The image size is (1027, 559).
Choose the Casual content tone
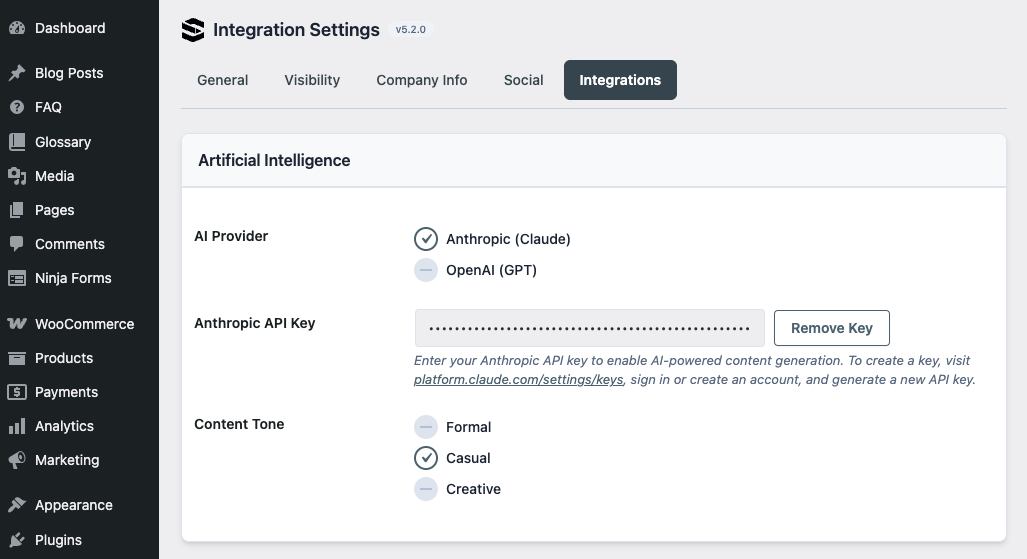pos(426,458)
